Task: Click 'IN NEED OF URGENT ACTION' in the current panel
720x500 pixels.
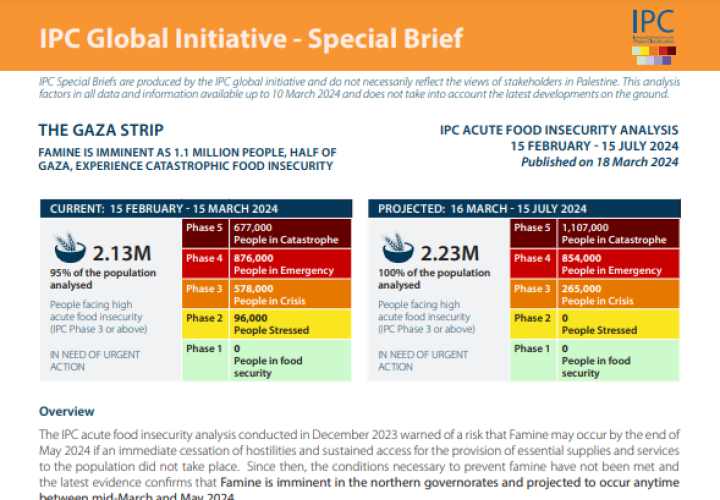Action: click(x=95, y=361)
